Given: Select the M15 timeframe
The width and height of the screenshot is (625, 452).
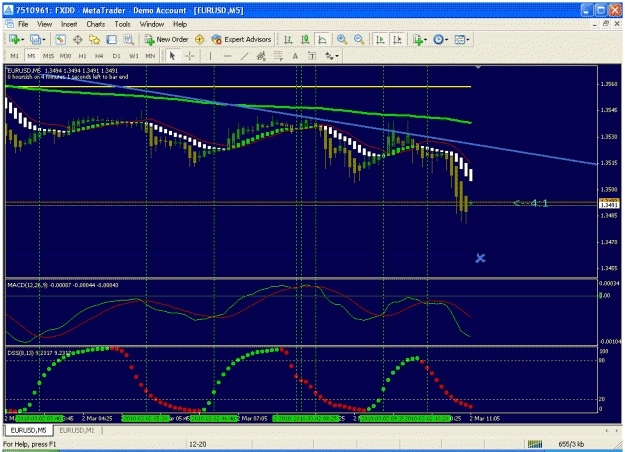Looking at the screenshot, I should click(x=48, y=56).
